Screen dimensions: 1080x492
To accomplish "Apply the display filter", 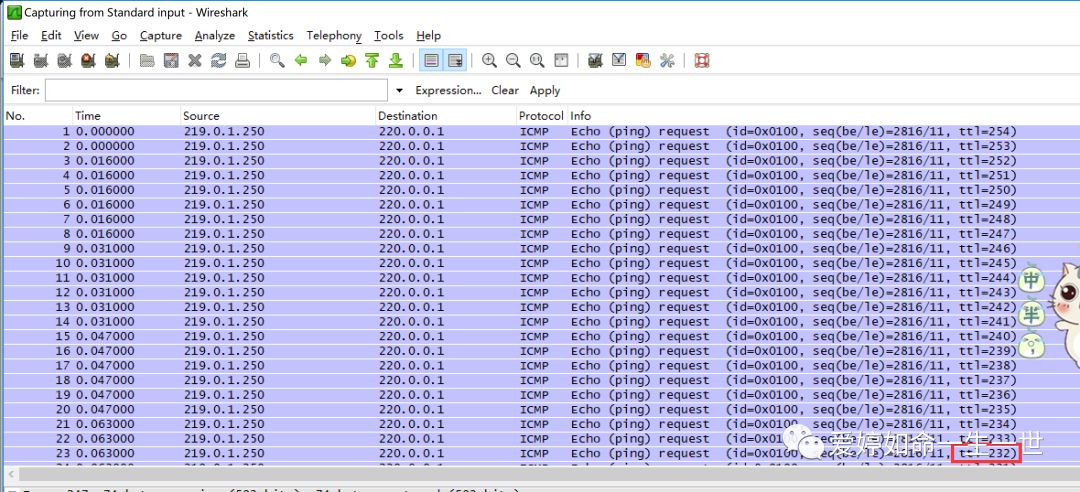I will pos(545,90).
